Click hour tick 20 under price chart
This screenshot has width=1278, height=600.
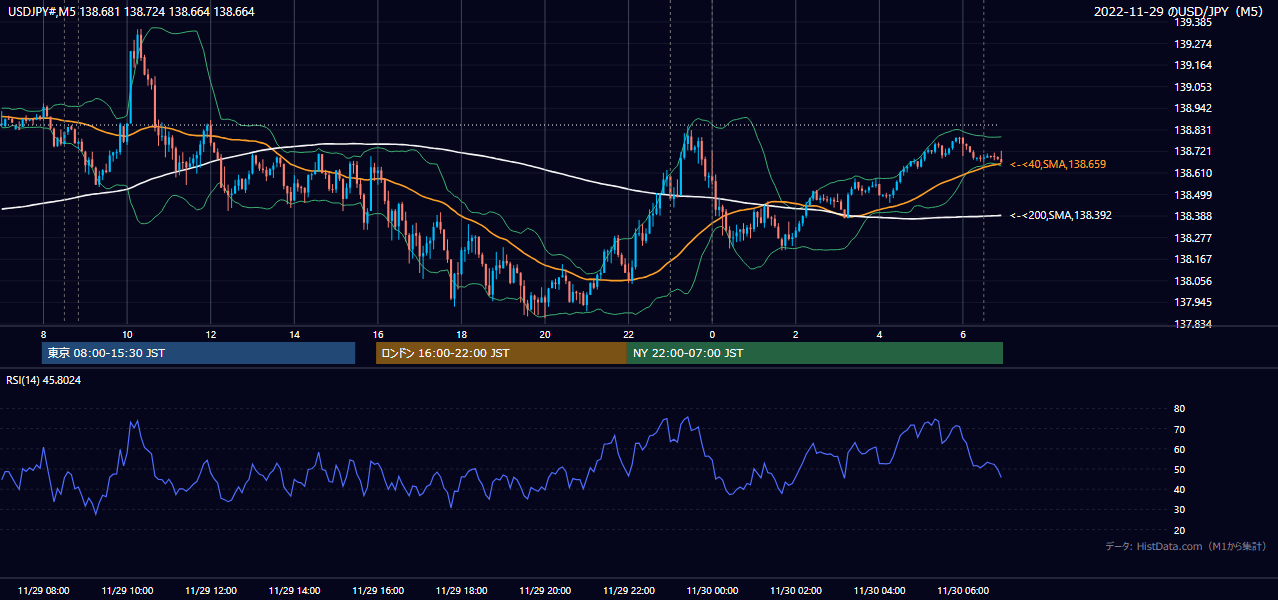544,334
